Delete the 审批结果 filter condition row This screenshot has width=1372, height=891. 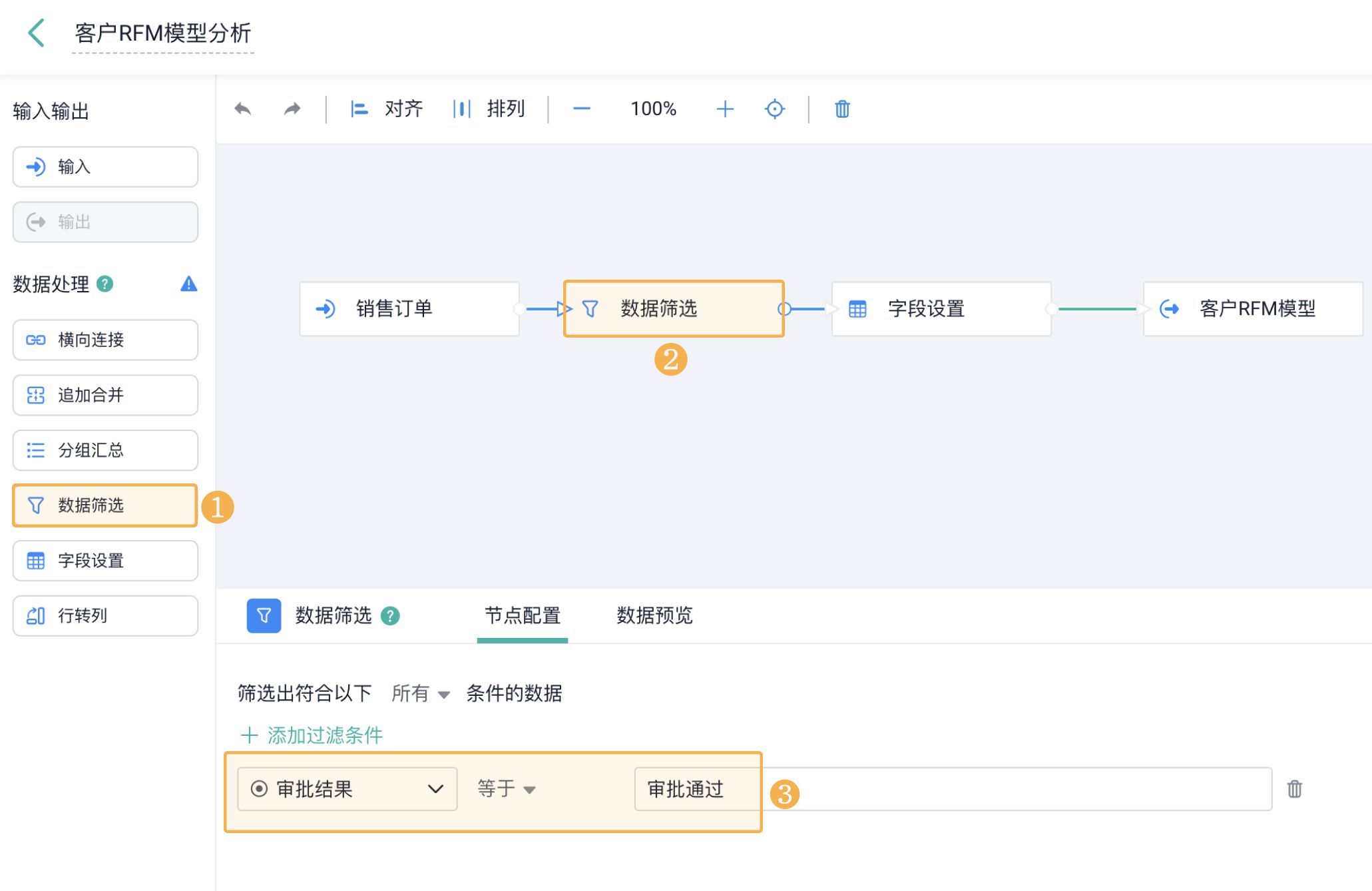click(1293, 789)
